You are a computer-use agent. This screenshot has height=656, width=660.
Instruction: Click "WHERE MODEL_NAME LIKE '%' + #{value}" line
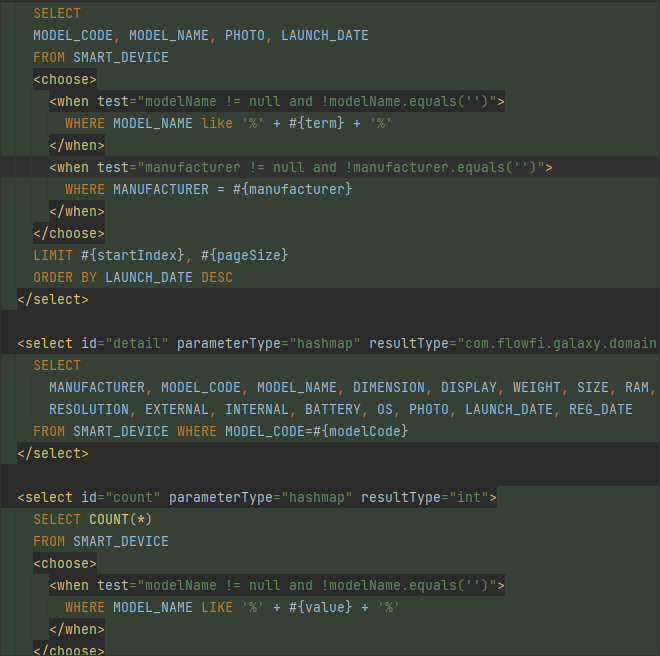[232, 607]
